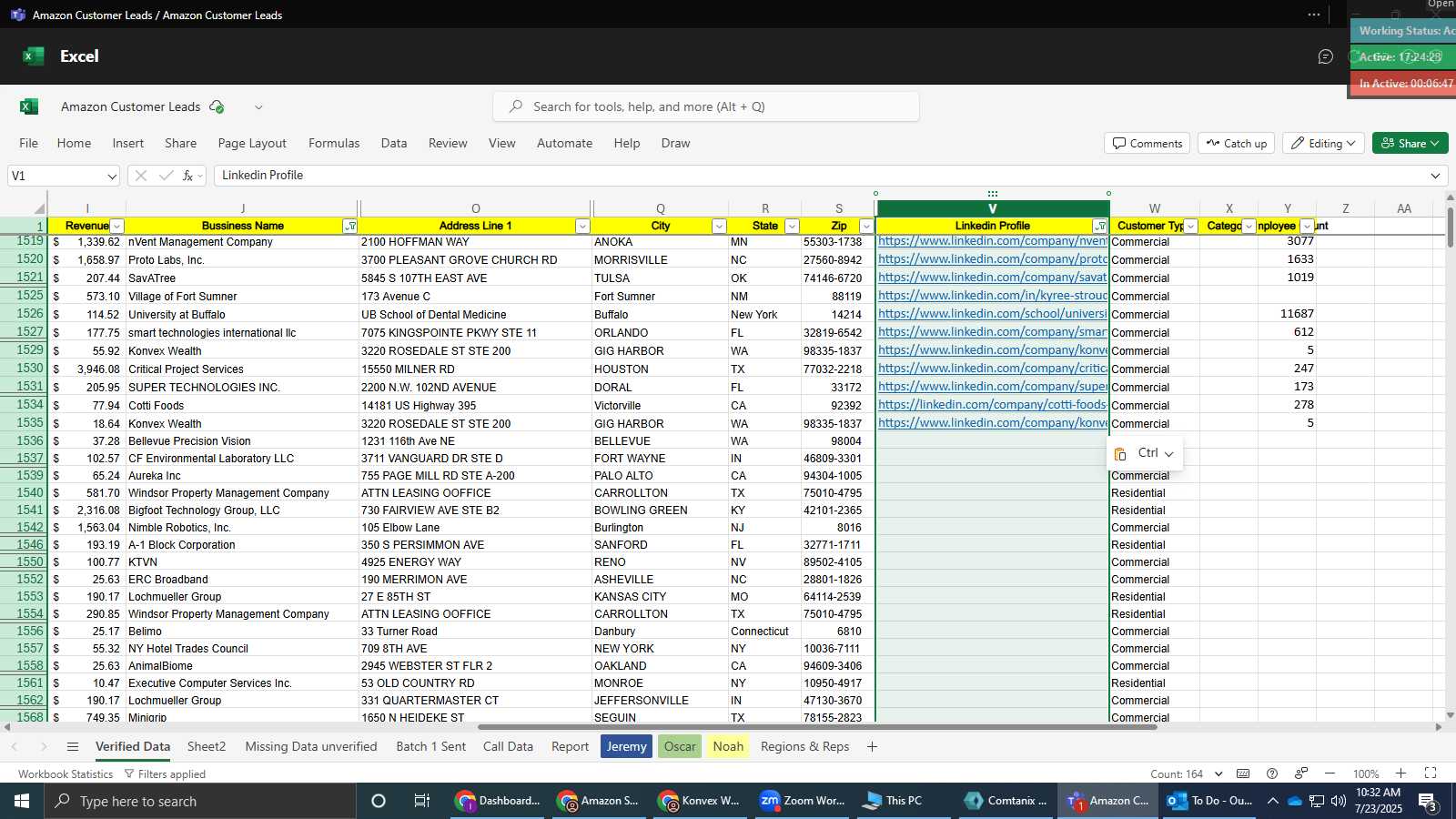Expand the Name Box dropdown
Screen dimensions: 1456x819
(112, 176)
